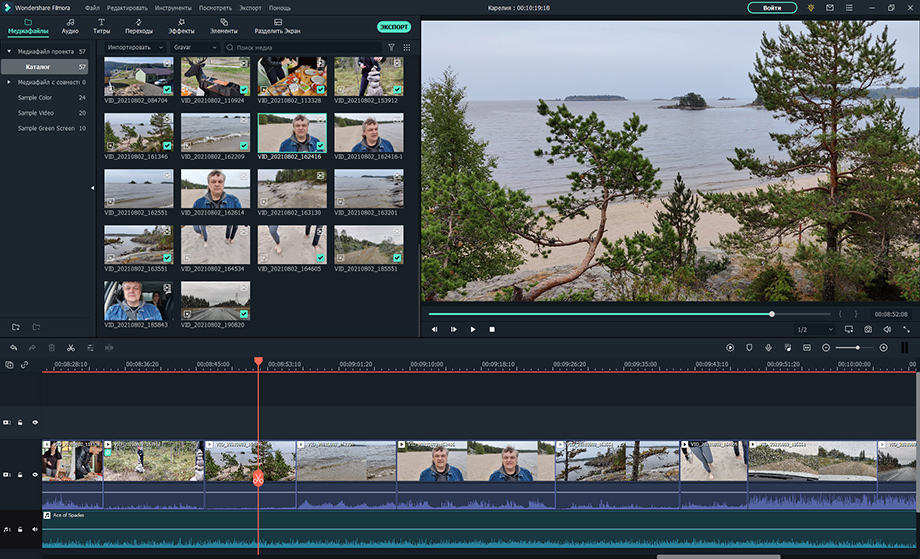Open the Разделить Экран tab
Screen dimensions: 920x559
point(277,26)
